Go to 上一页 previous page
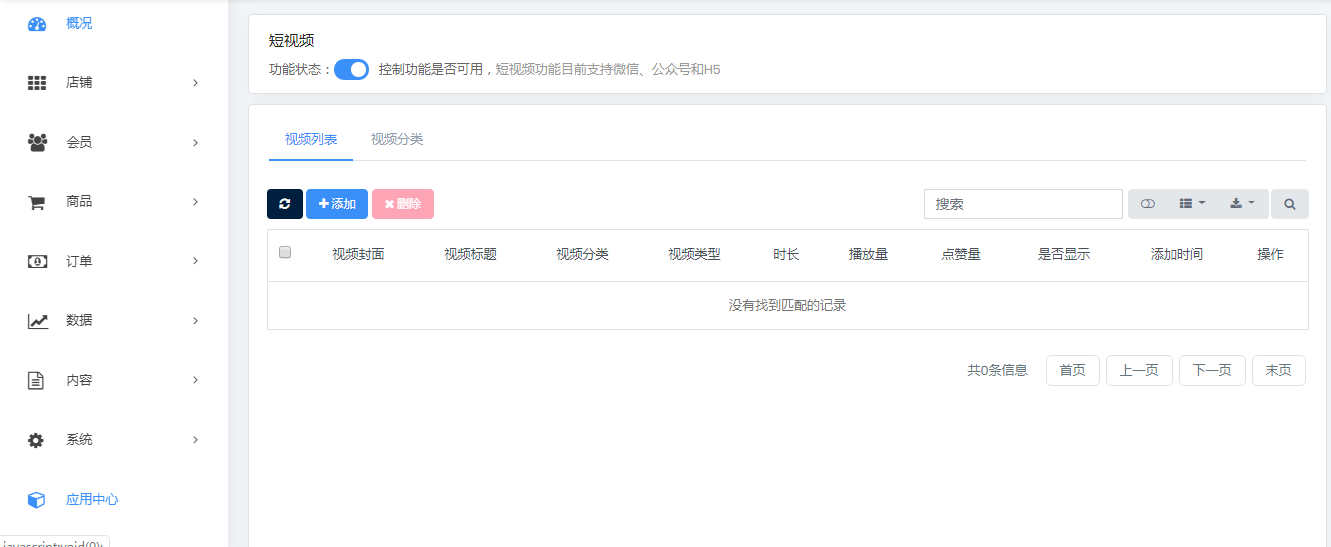This screenshot has height=547, width=1331. 1139,370
